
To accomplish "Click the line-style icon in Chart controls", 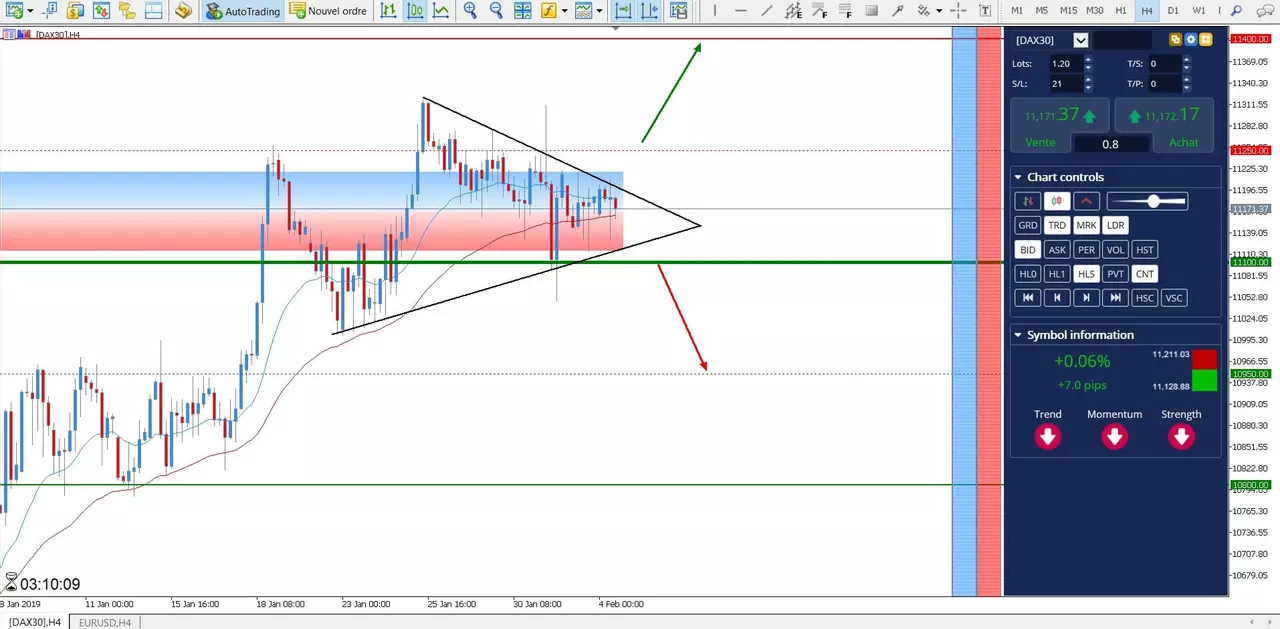I will tap(1086, 201).
